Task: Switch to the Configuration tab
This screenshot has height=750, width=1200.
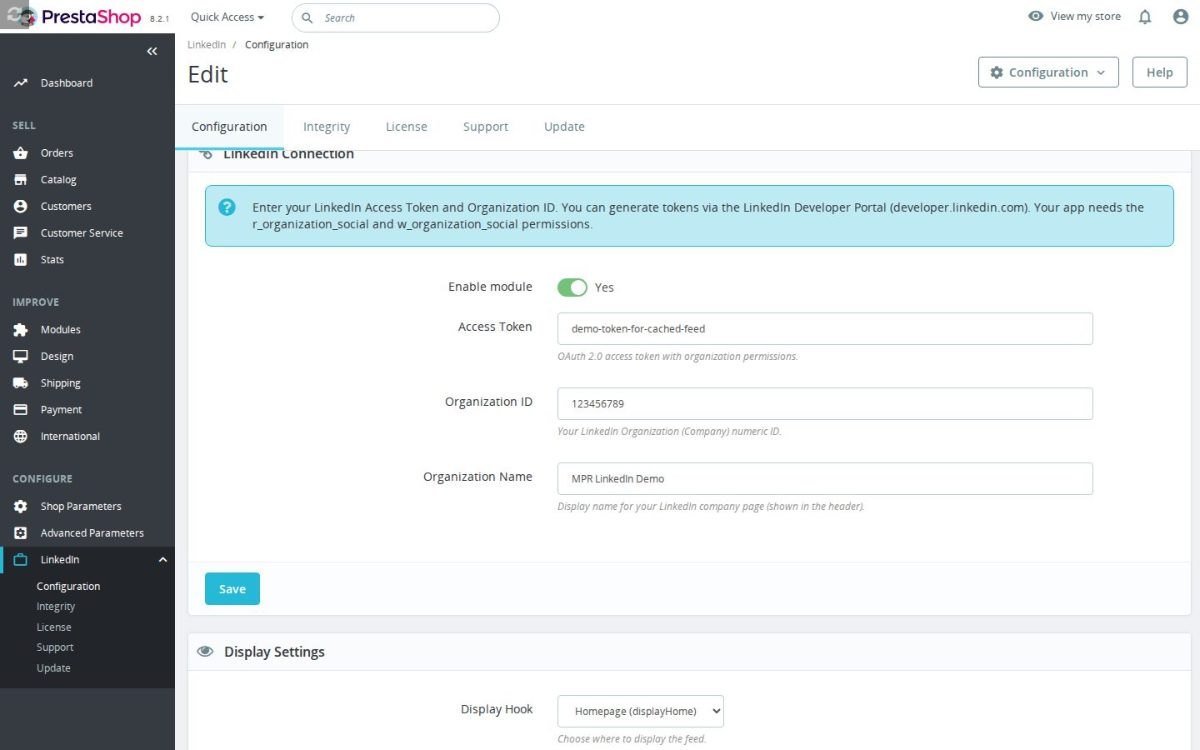Action: [x=229, y=127]
